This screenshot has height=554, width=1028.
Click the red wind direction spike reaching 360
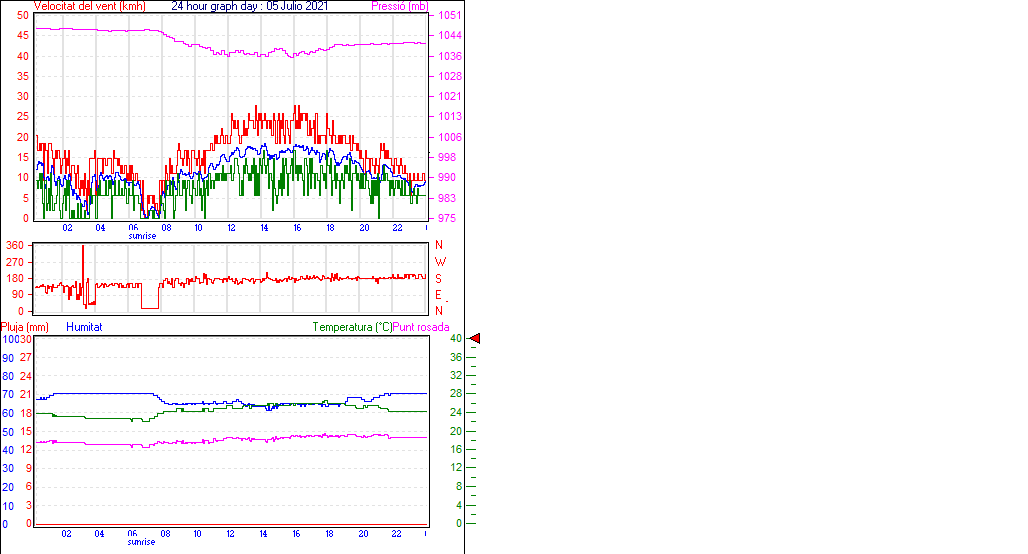click(83, 248)
